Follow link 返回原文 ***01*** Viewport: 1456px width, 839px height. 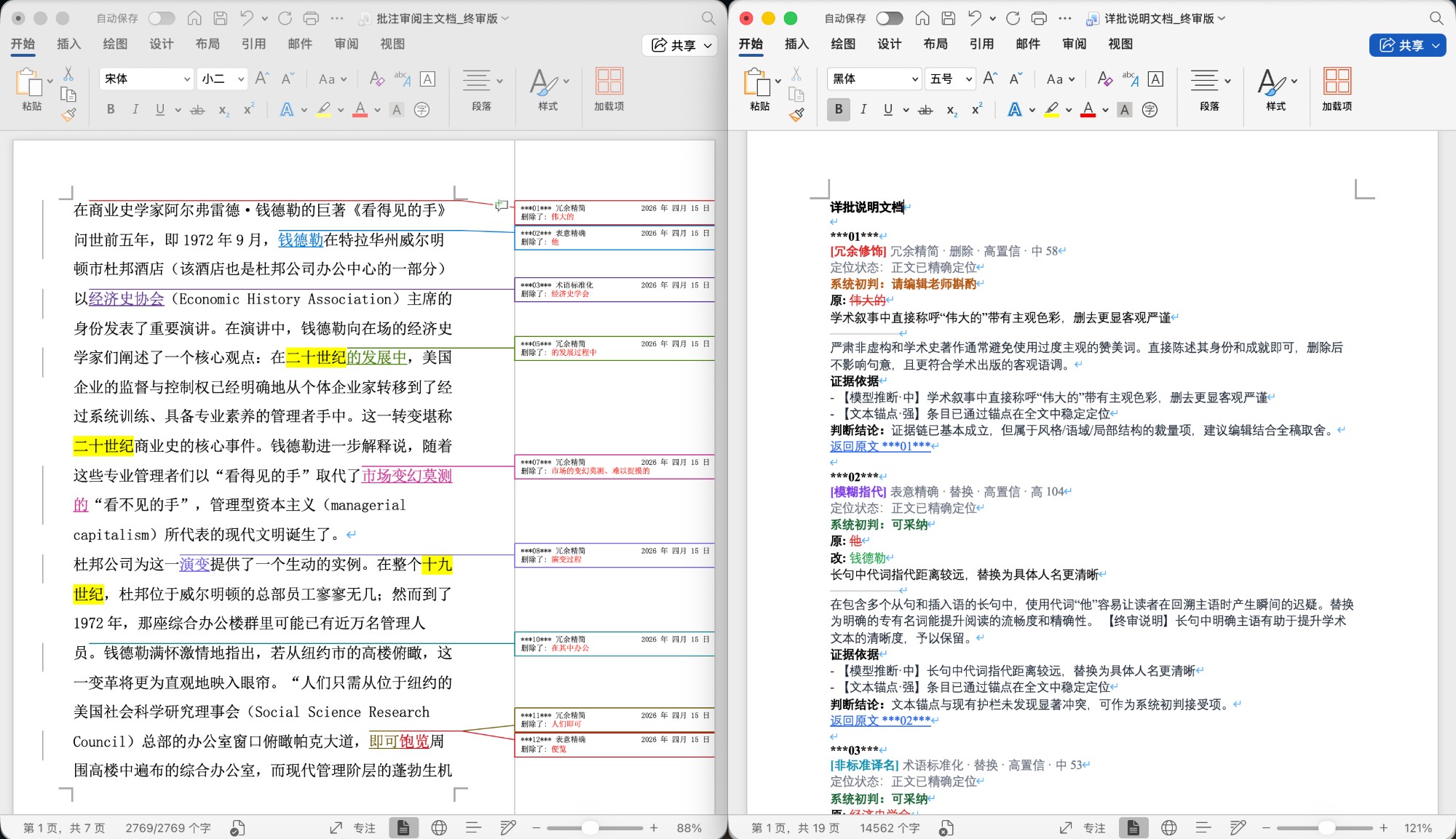point(880,446)
